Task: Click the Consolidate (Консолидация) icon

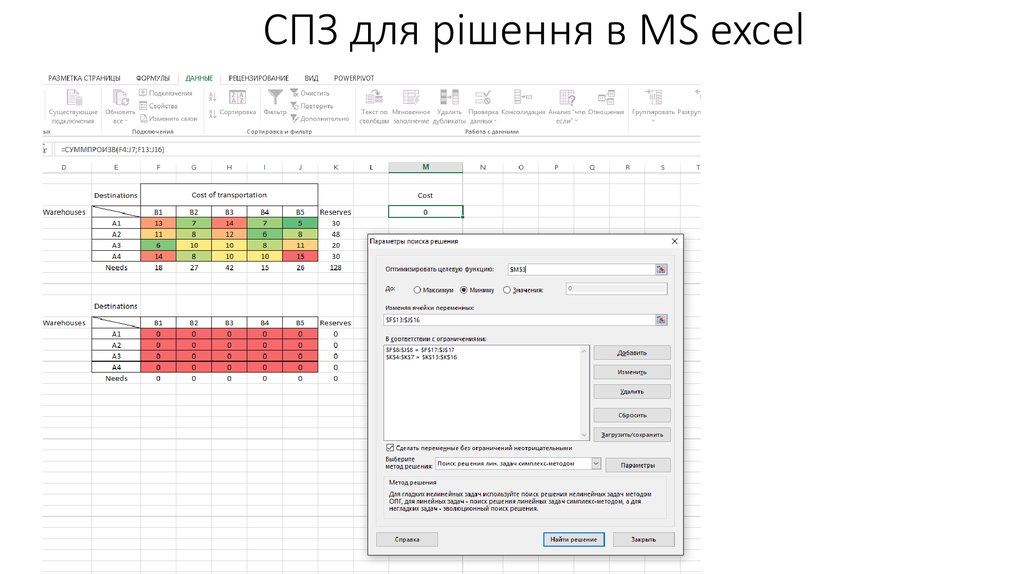Action: tap(522, 98)
